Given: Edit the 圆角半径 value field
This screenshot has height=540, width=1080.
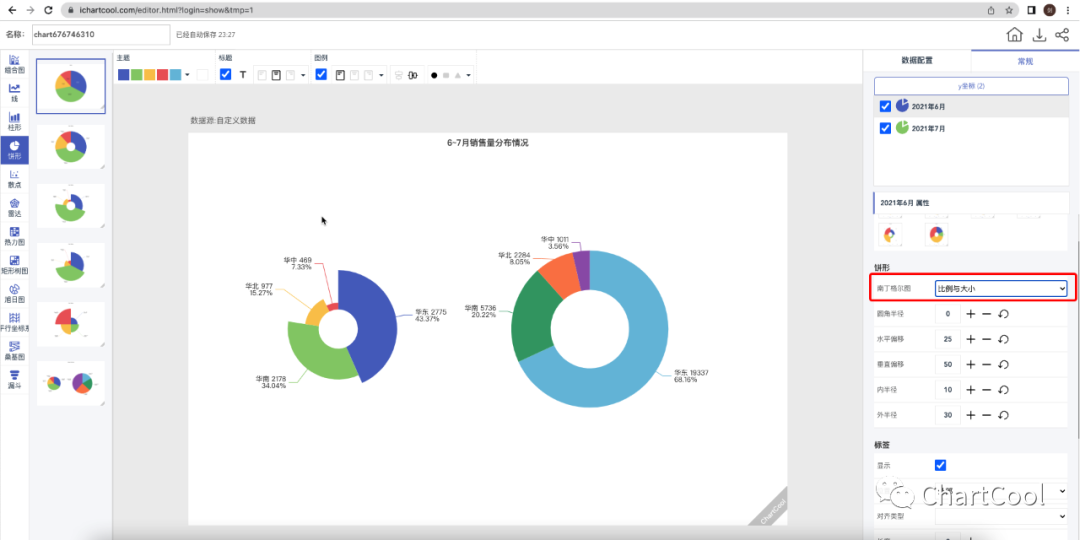Looking at the screenshot, I should (948, 314).
